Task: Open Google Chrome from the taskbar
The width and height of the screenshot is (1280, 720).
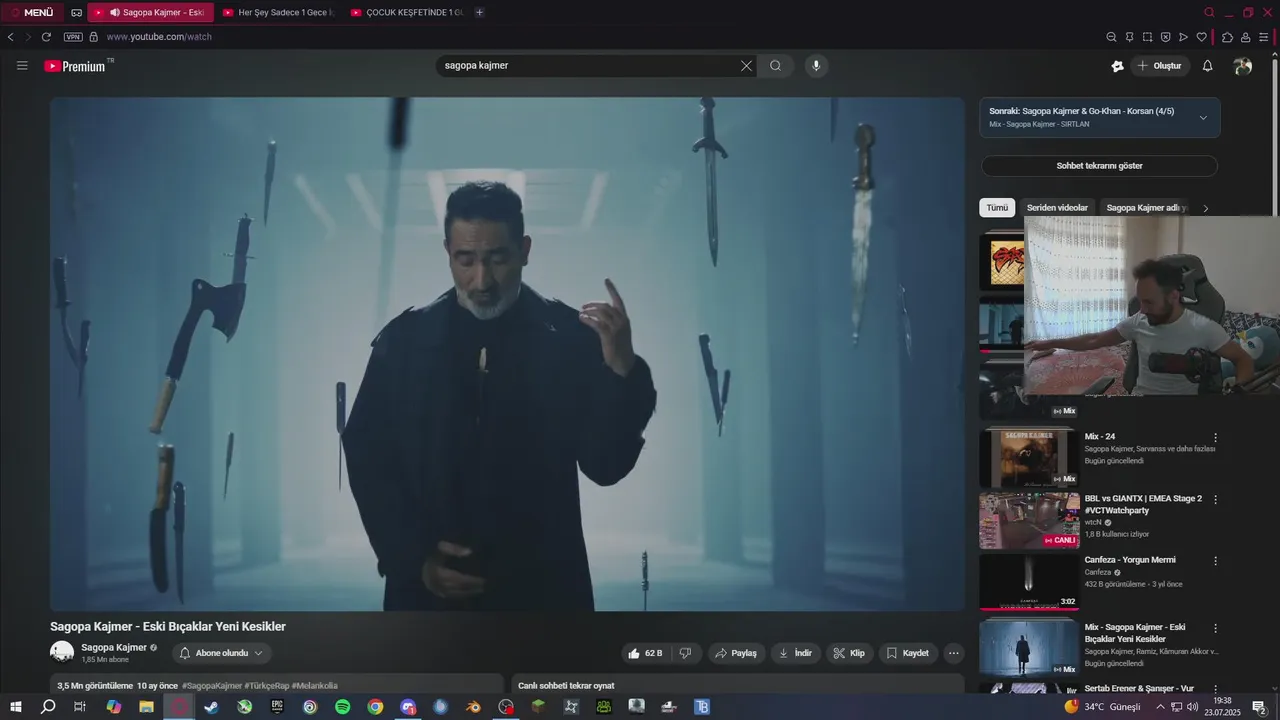Action: pos(375,706)
